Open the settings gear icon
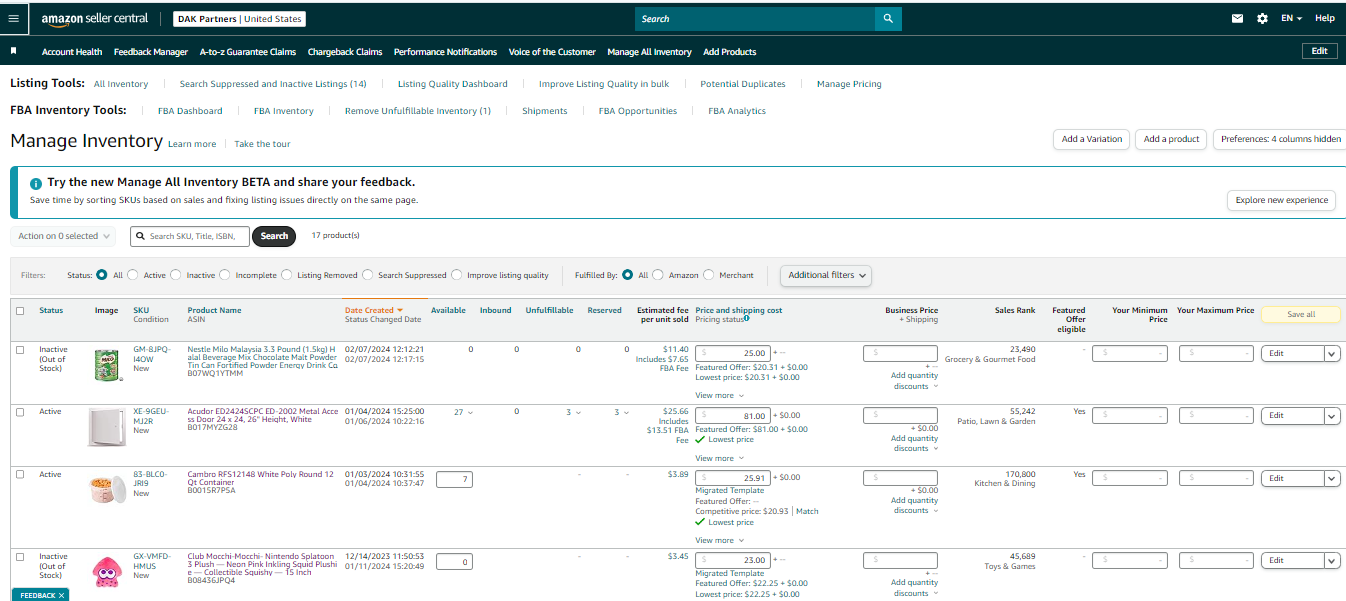 1262,18
